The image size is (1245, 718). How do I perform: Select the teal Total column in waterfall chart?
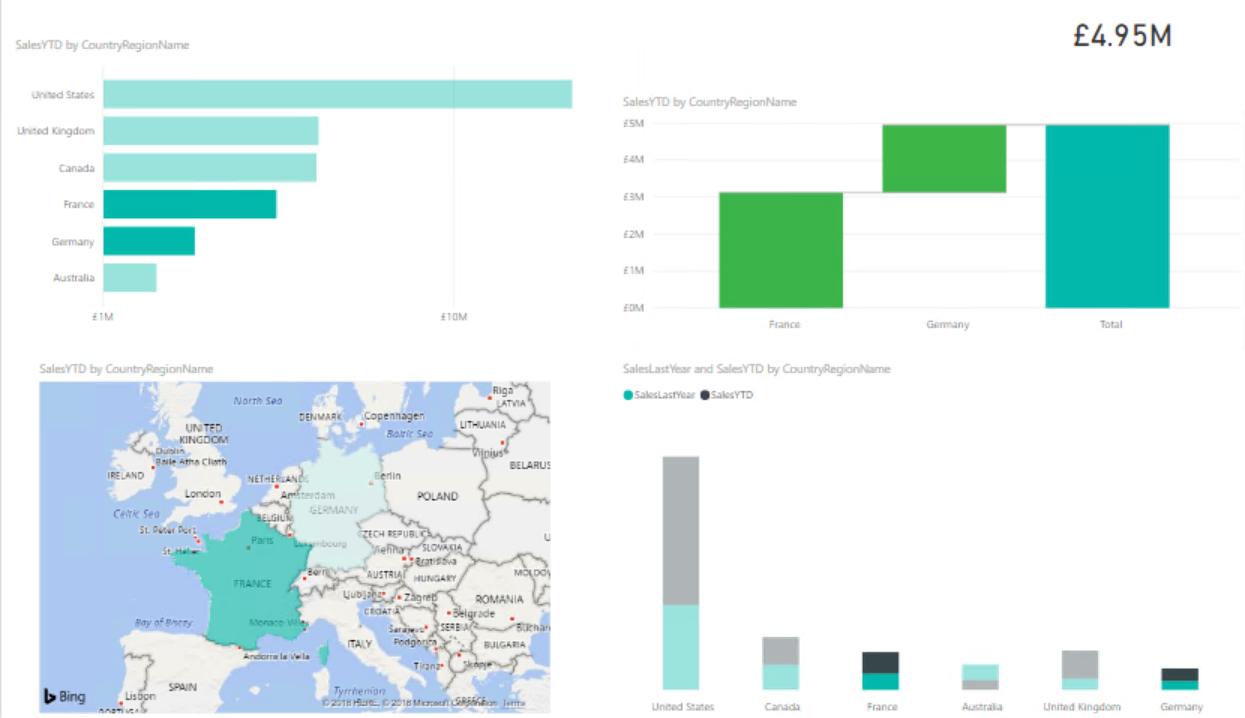[1107, 216]
